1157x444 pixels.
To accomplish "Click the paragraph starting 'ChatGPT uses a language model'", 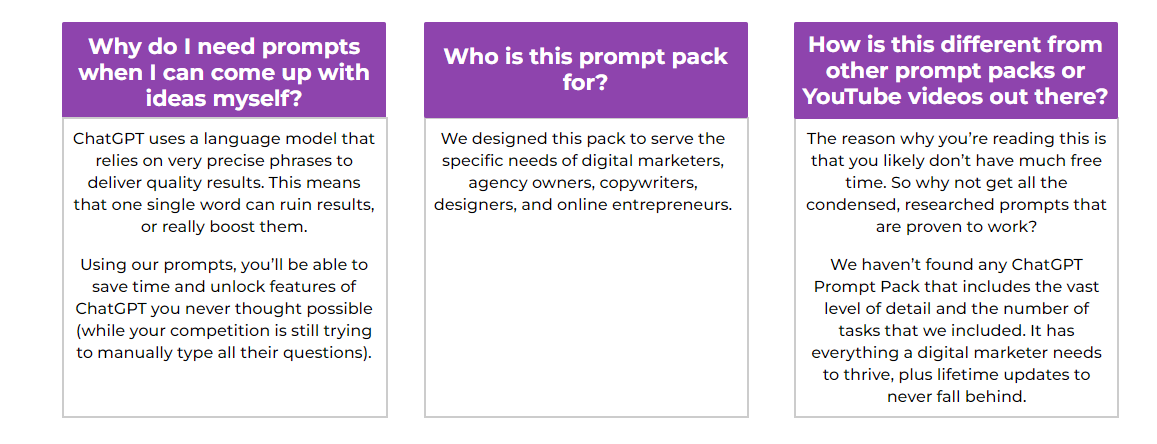I will click(x=224, y=182).
